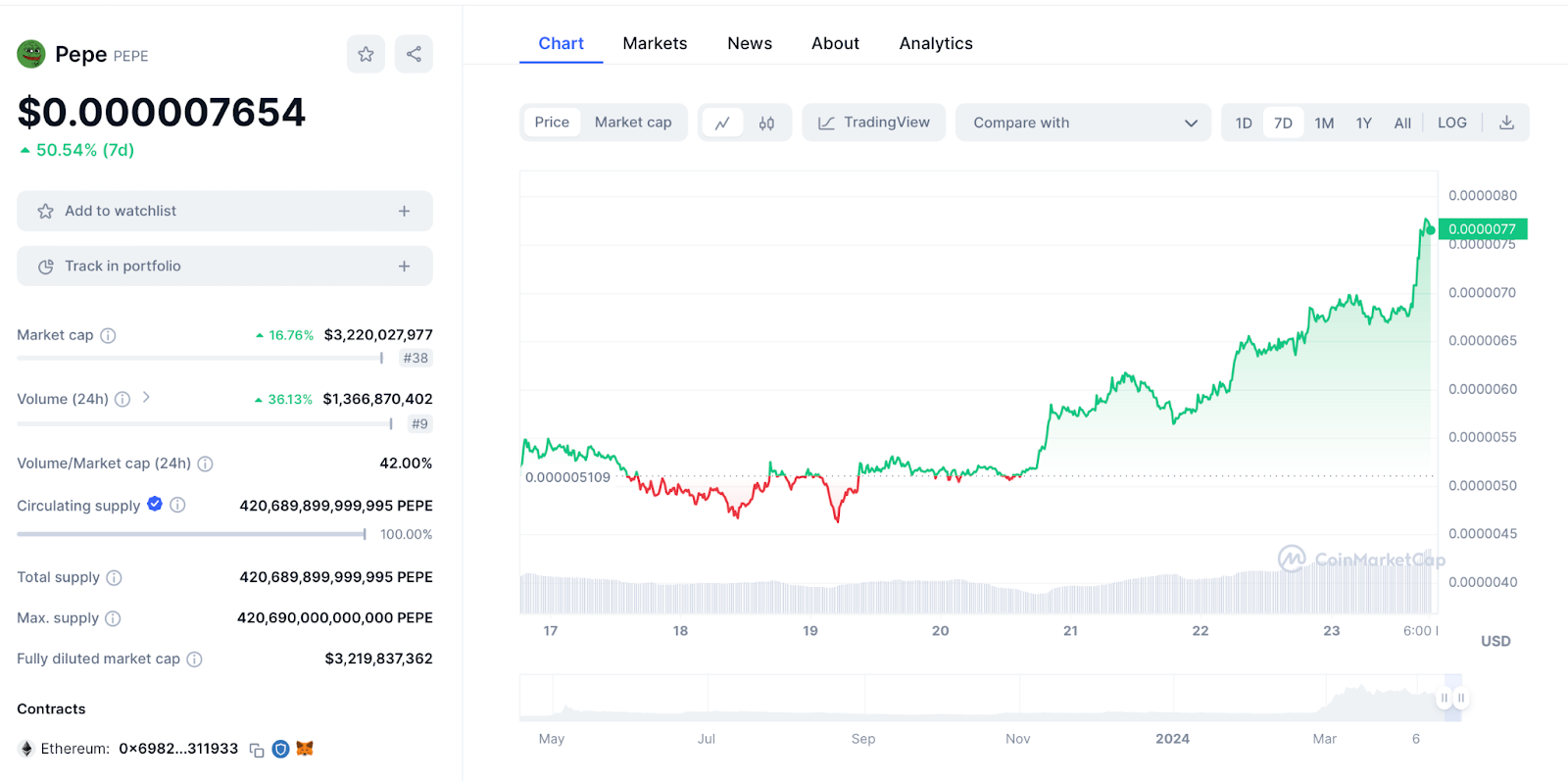This screenshot has width=1568, height=782.
Task: Click the verified circulating supply badge
Action: click(x=155, y=504)
